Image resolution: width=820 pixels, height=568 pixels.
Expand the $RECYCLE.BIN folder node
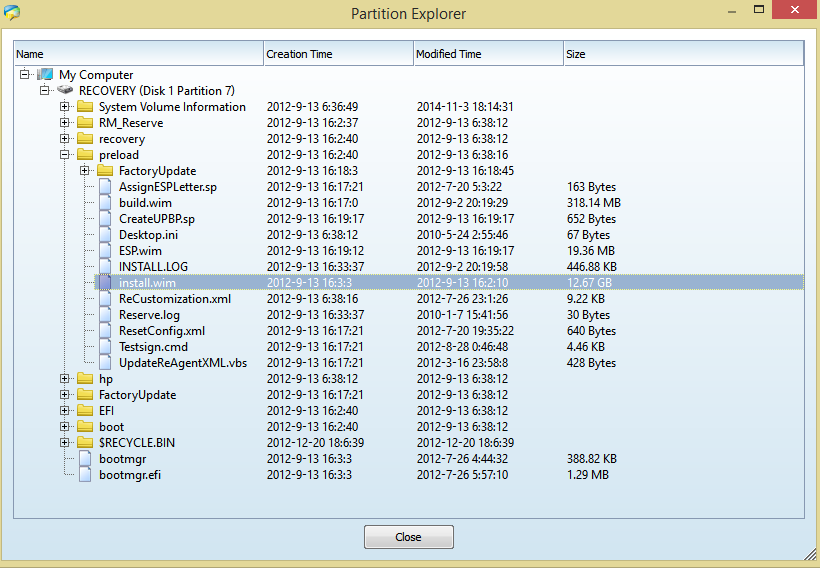(64, 442)
